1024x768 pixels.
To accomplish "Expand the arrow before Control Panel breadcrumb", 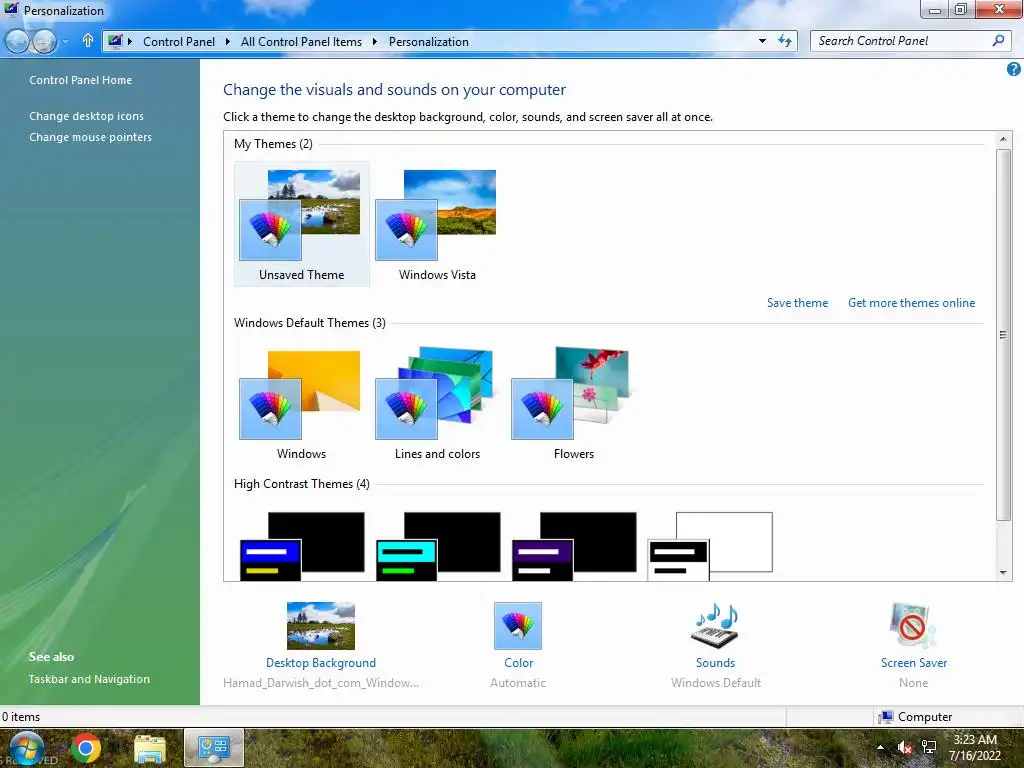I will (x=130, y=42).
